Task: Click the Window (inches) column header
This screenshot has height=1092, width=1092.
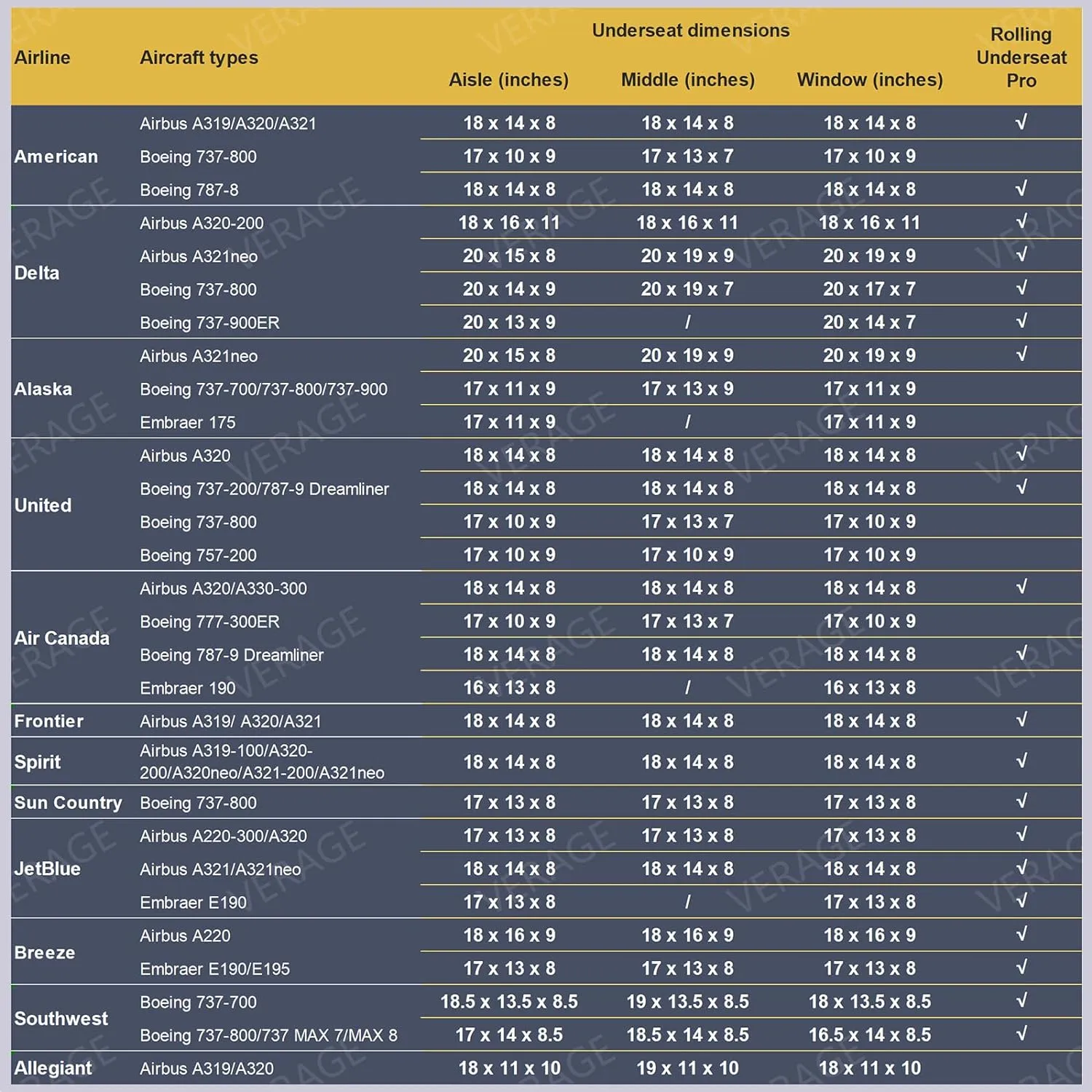Action: (x=869, y=79)
